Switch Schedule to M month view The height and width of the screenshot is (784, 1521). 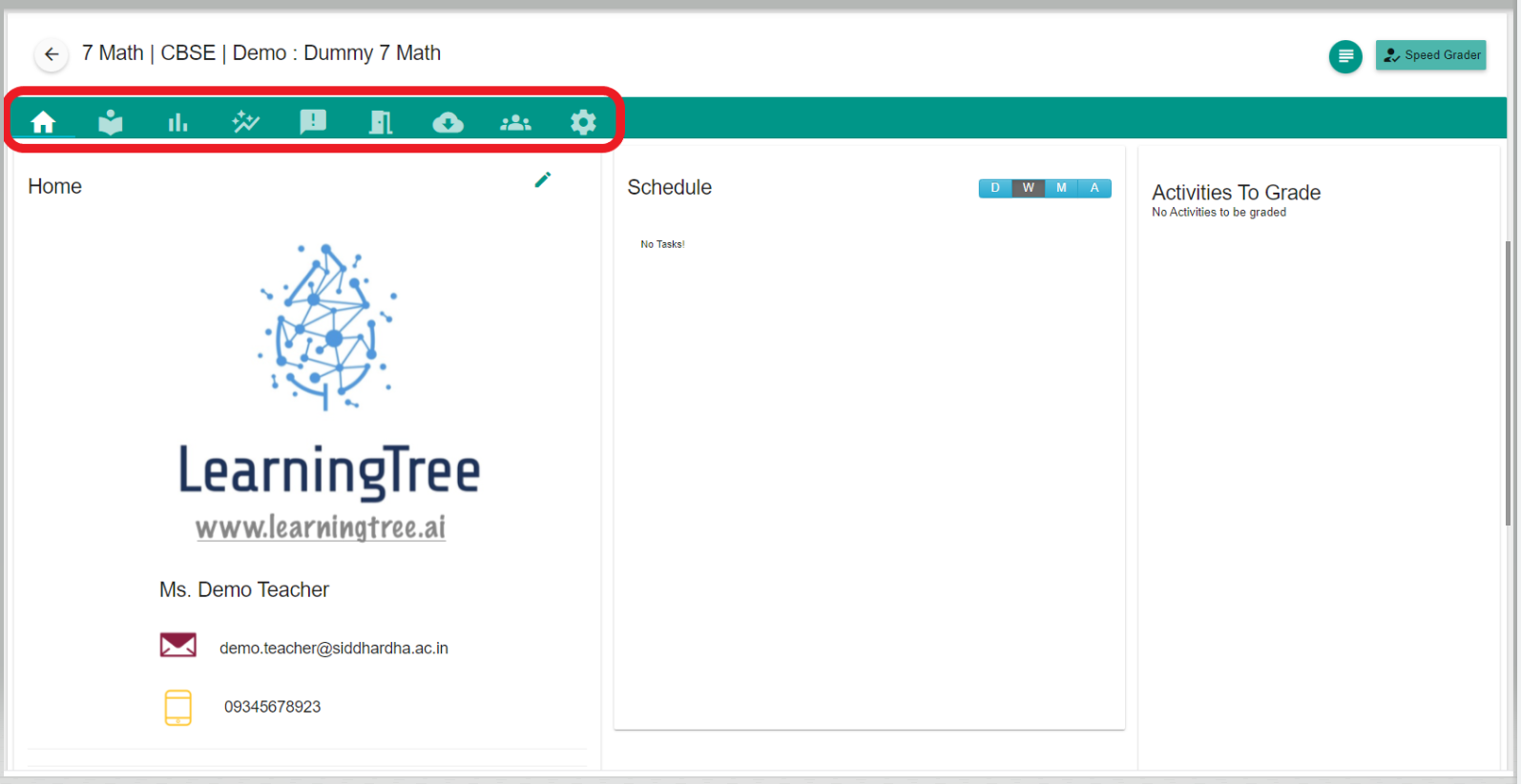click(1061, 188)
